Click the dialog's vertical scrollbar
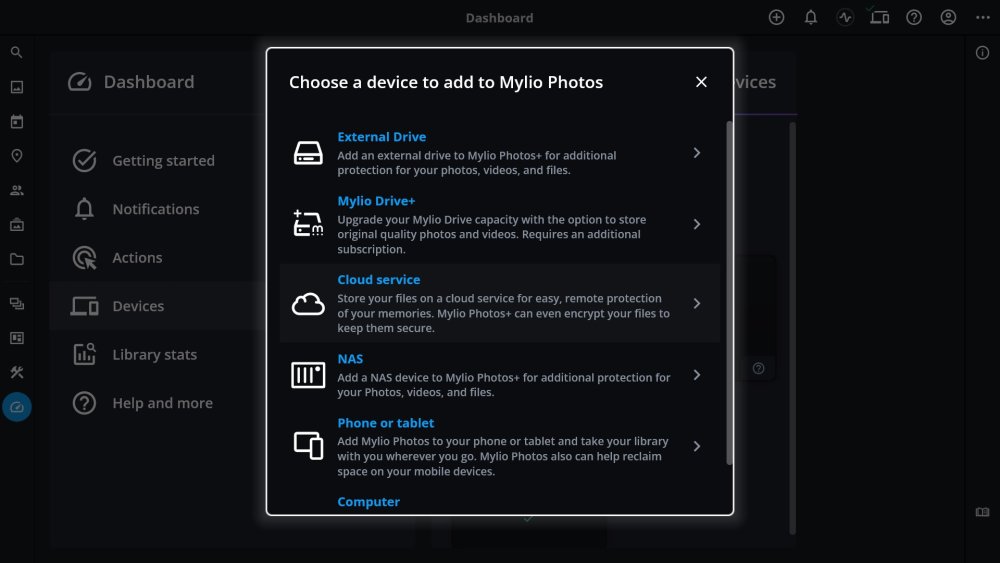The width and height of the screenshot is (1000, 563). (x=729, y=293)
